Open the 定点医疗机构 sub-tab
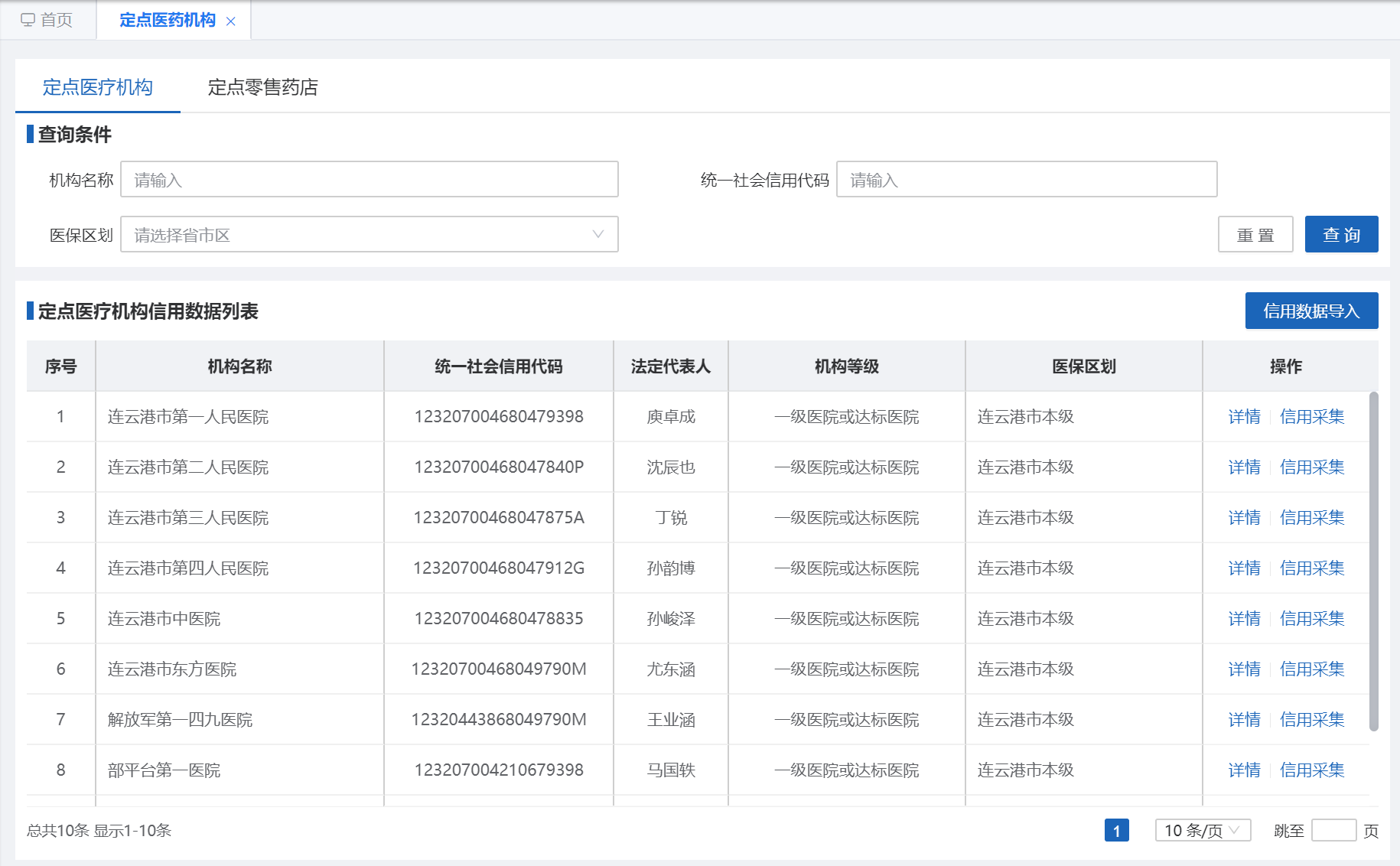This screenshot has height=866, width=1400. tap(98, 87)
